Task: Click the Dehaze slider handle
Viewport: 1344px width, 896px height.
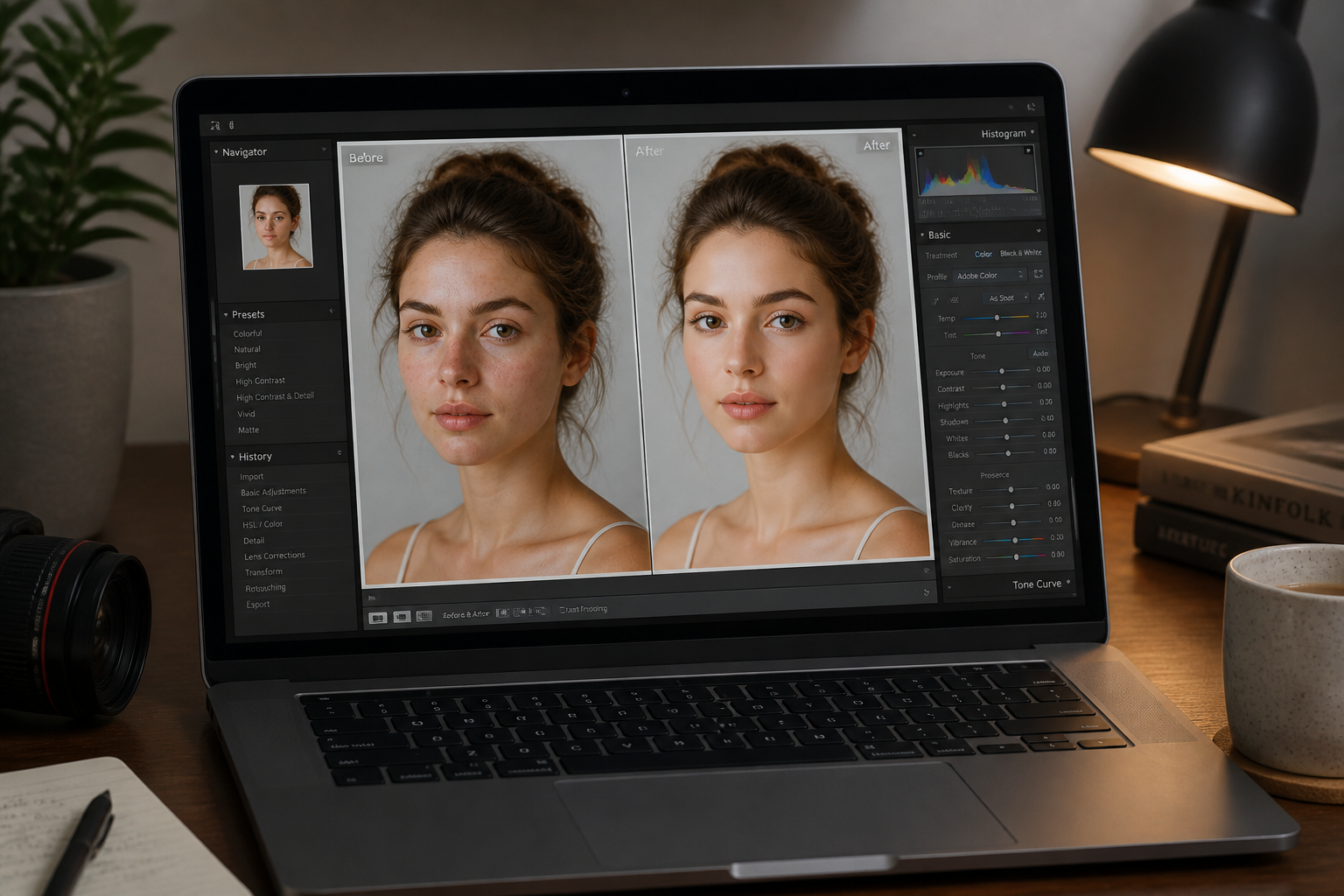Action: (1013, 522)
